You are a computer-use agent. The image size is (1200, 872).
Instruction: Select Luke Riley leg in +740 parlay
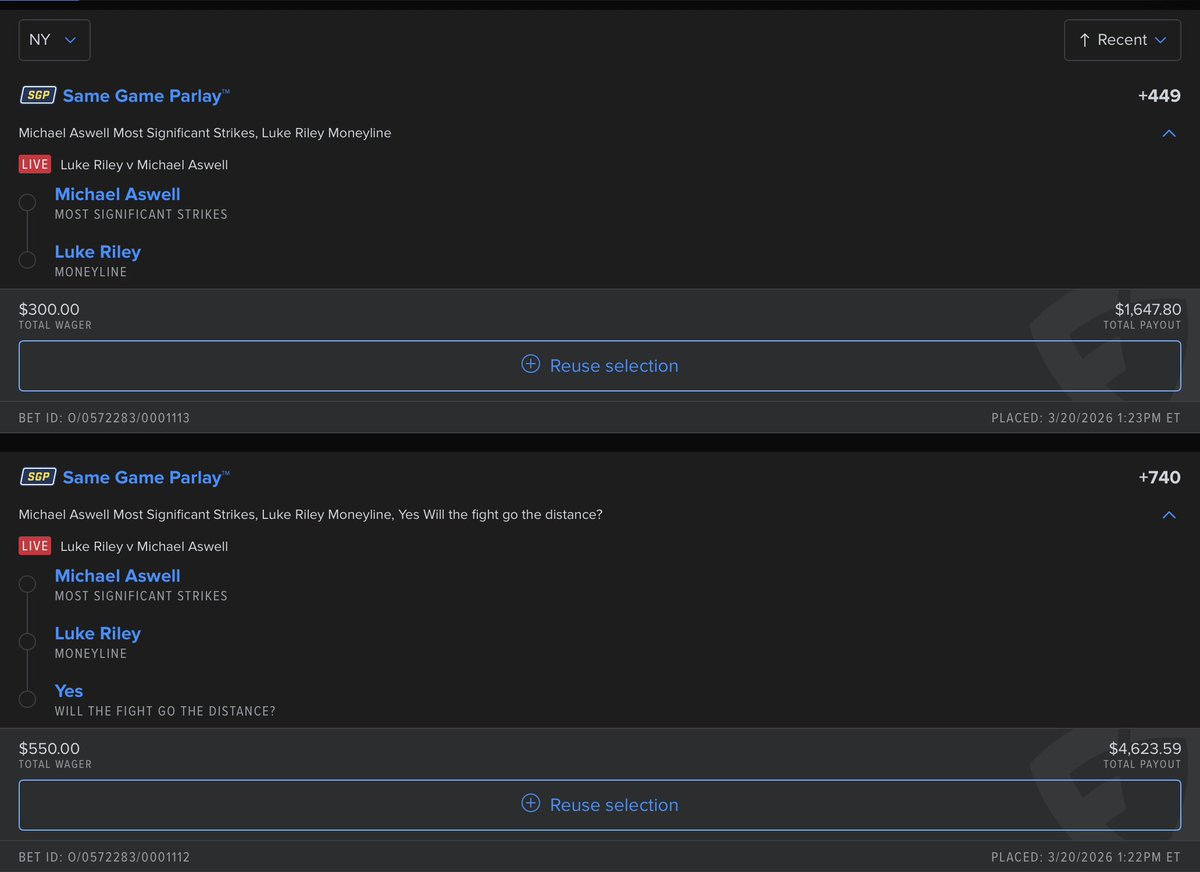(x=98, y=634)
